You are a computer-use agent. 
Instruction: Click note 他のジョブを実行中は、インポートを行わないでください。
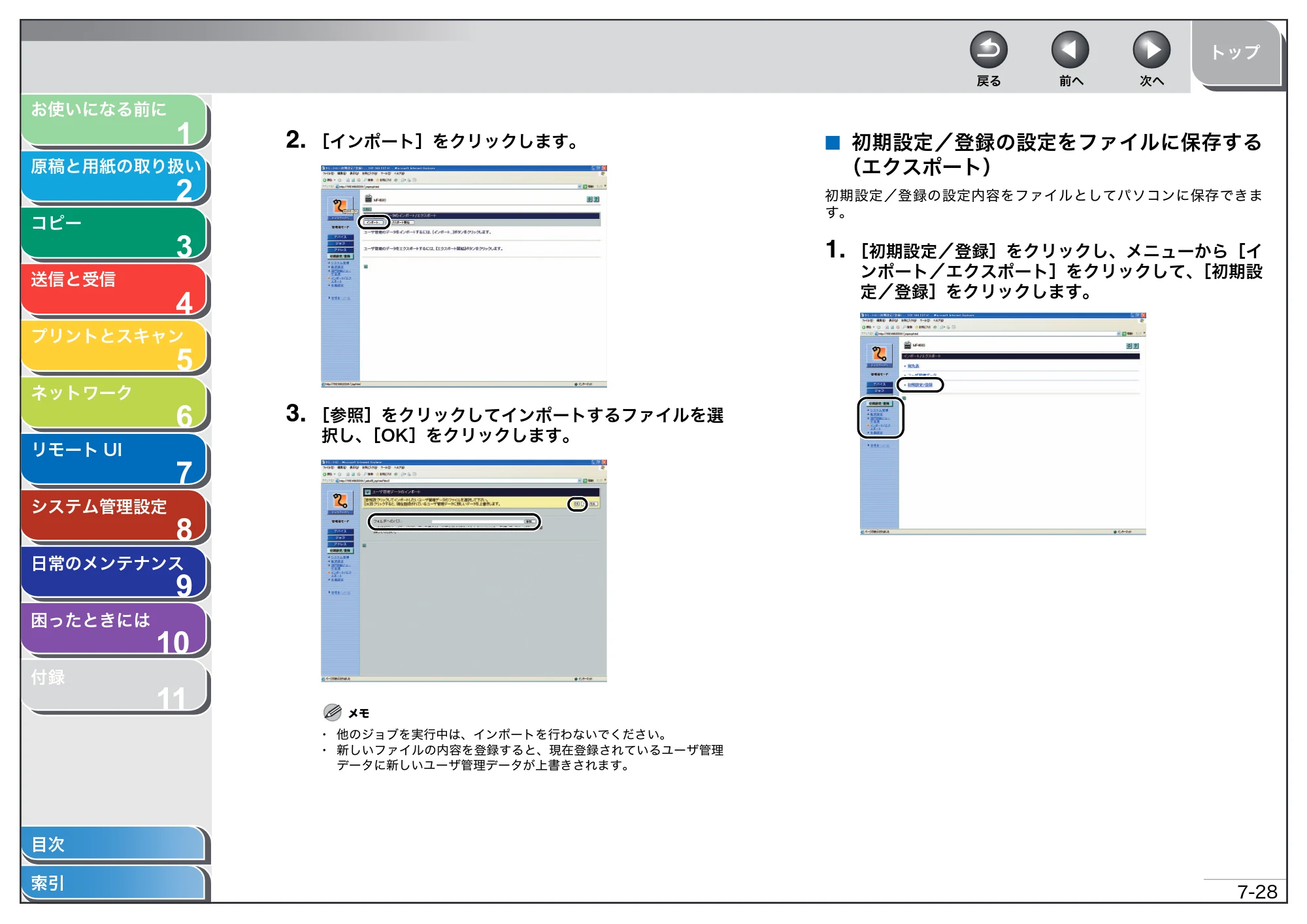[501, 734]
